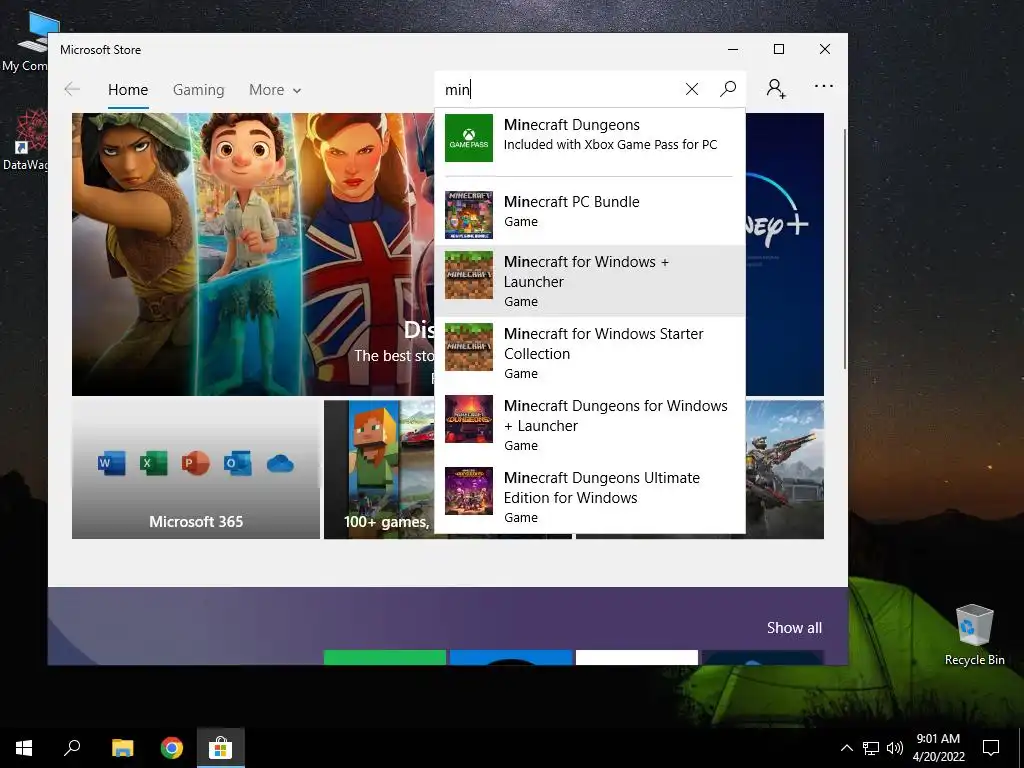
Task: Select Minecraft for Windows + Launcher suggestion
Action: 590,281
